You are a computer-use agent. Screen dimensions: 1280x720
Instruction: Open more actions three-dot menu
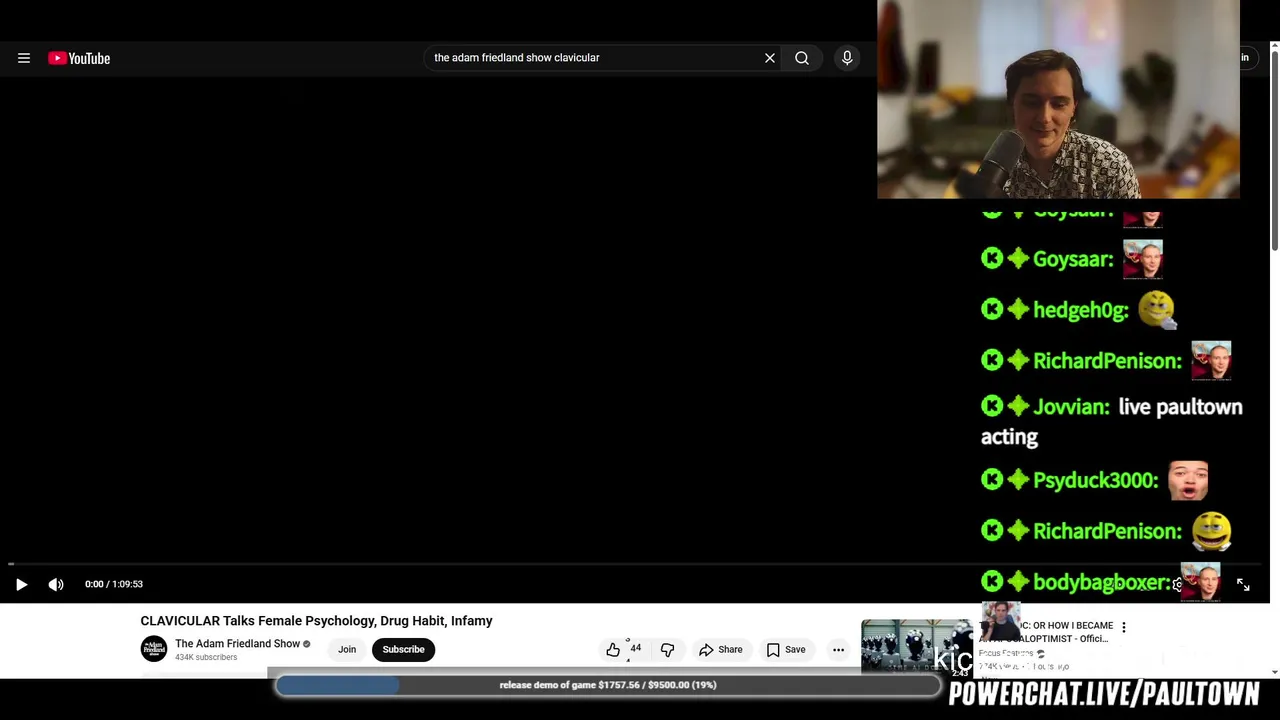pyautogui.click(x=838, y=650)
